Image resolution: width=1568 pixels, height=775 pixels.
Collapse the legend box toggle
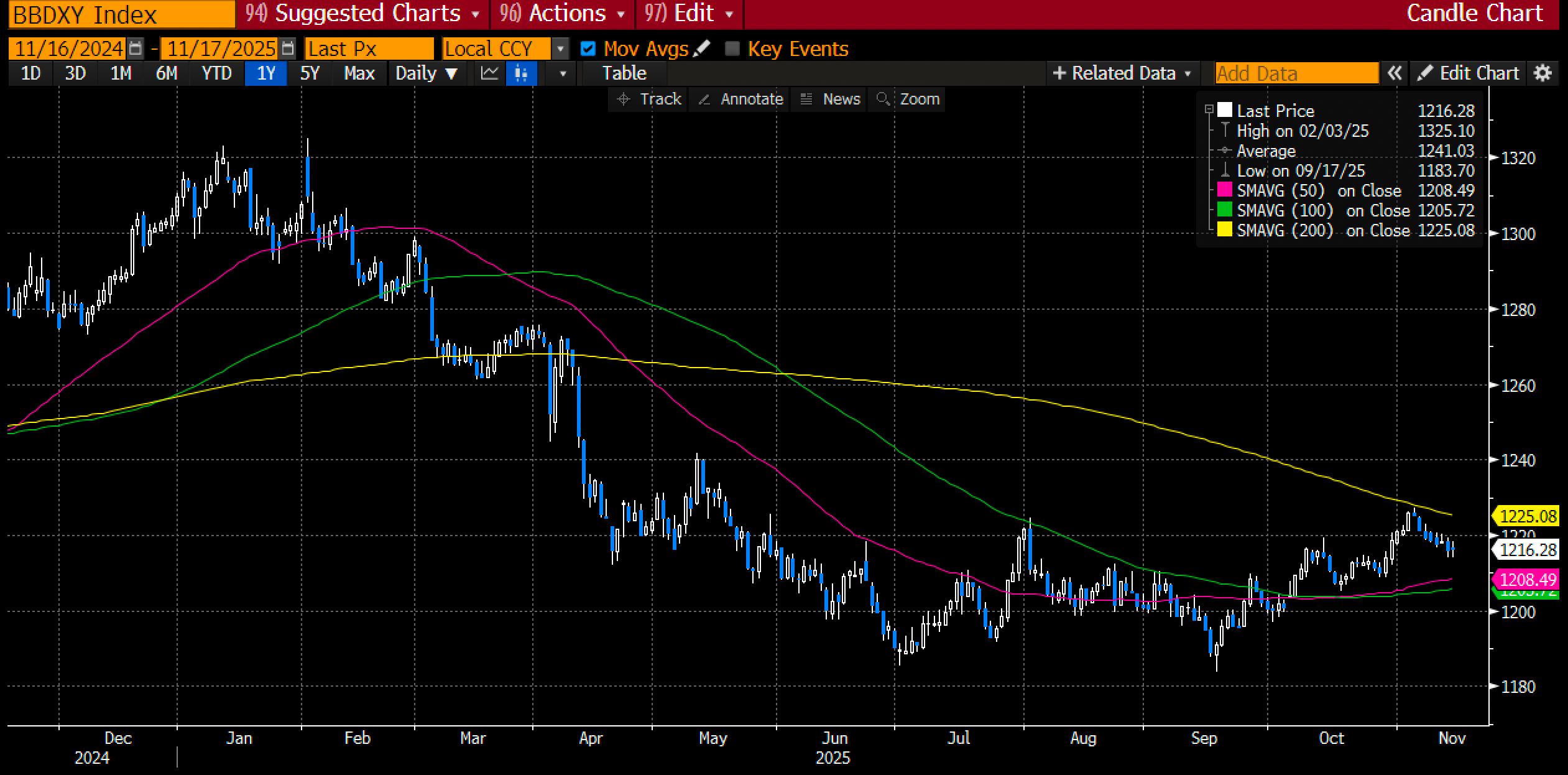pyautogui.click(x=1209, y=109)
